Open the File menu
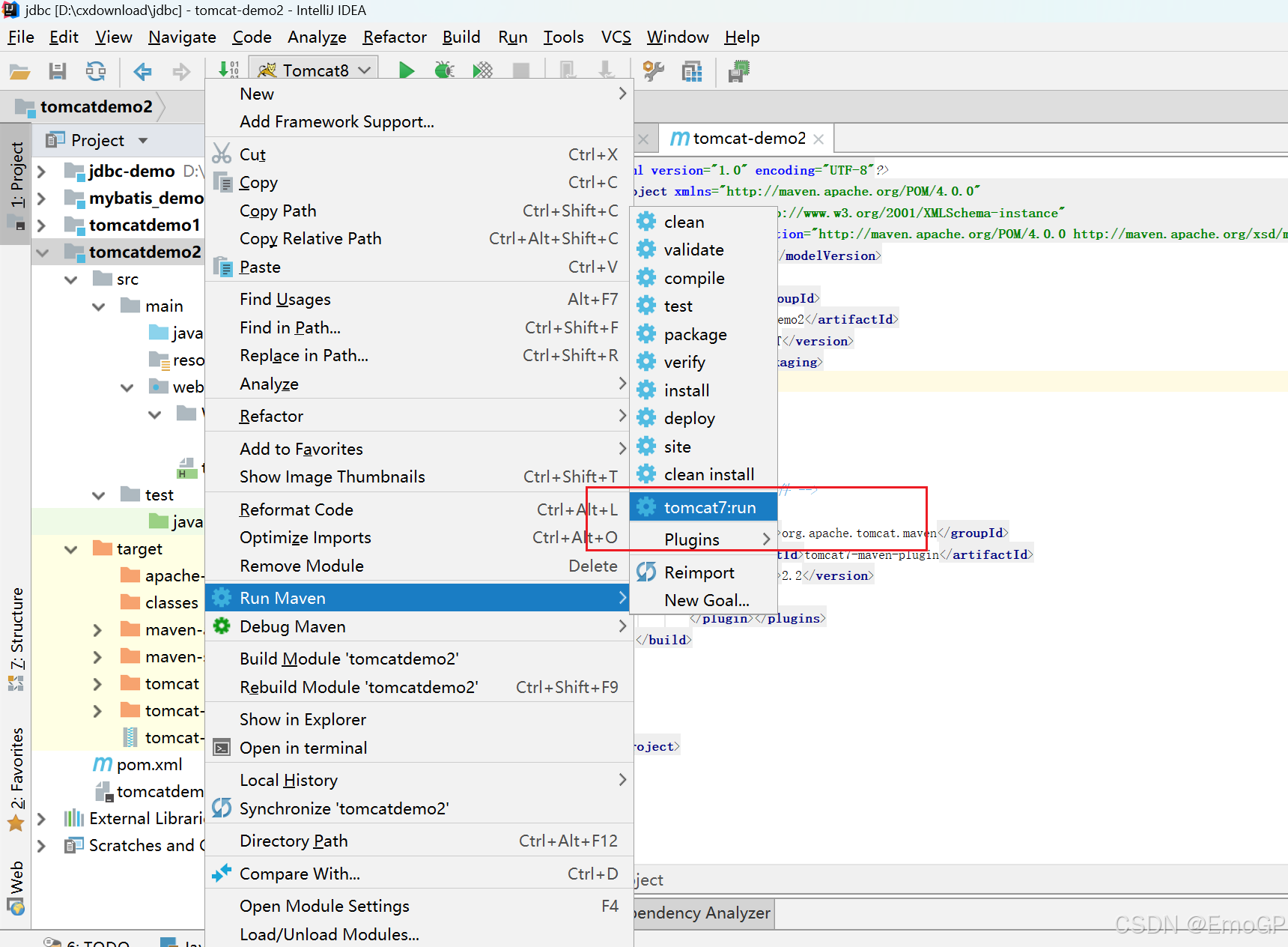The height and width of the screenshot is (947, 1288). (21, 37)
